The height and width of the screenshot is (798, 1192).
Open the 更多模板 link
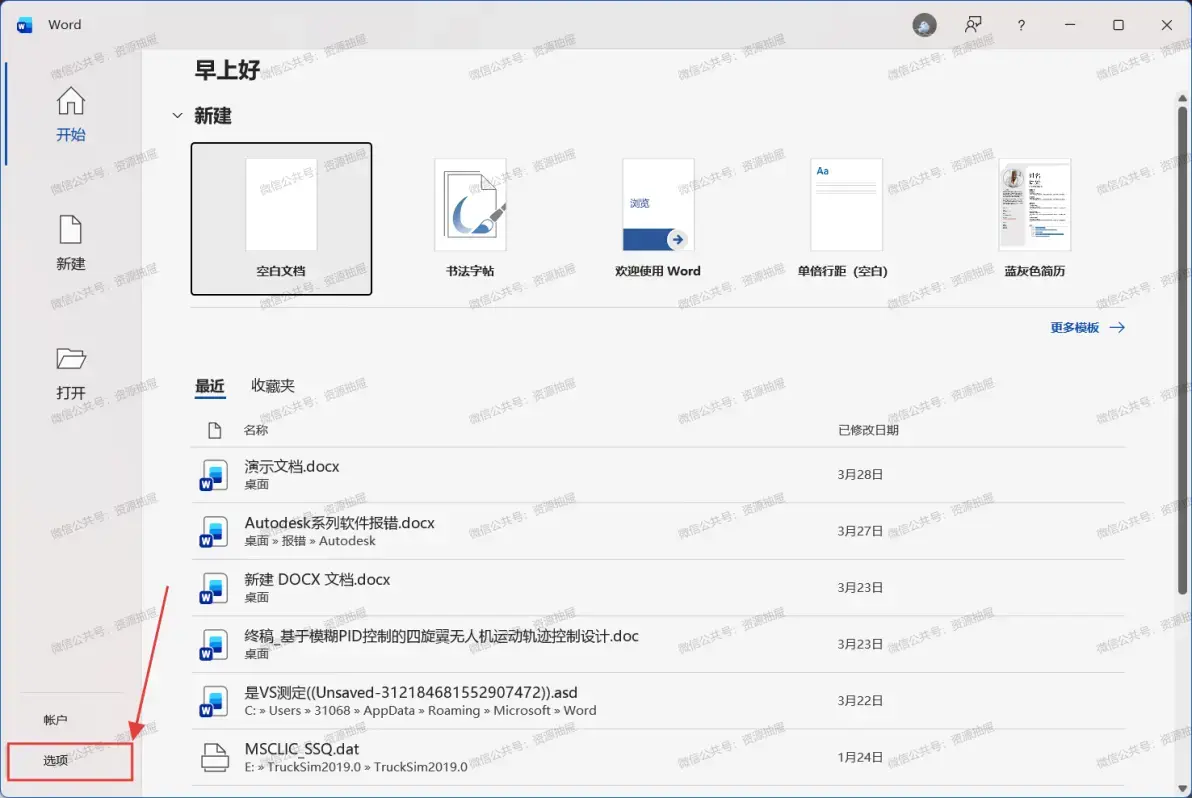click(x=1074, y=328)
